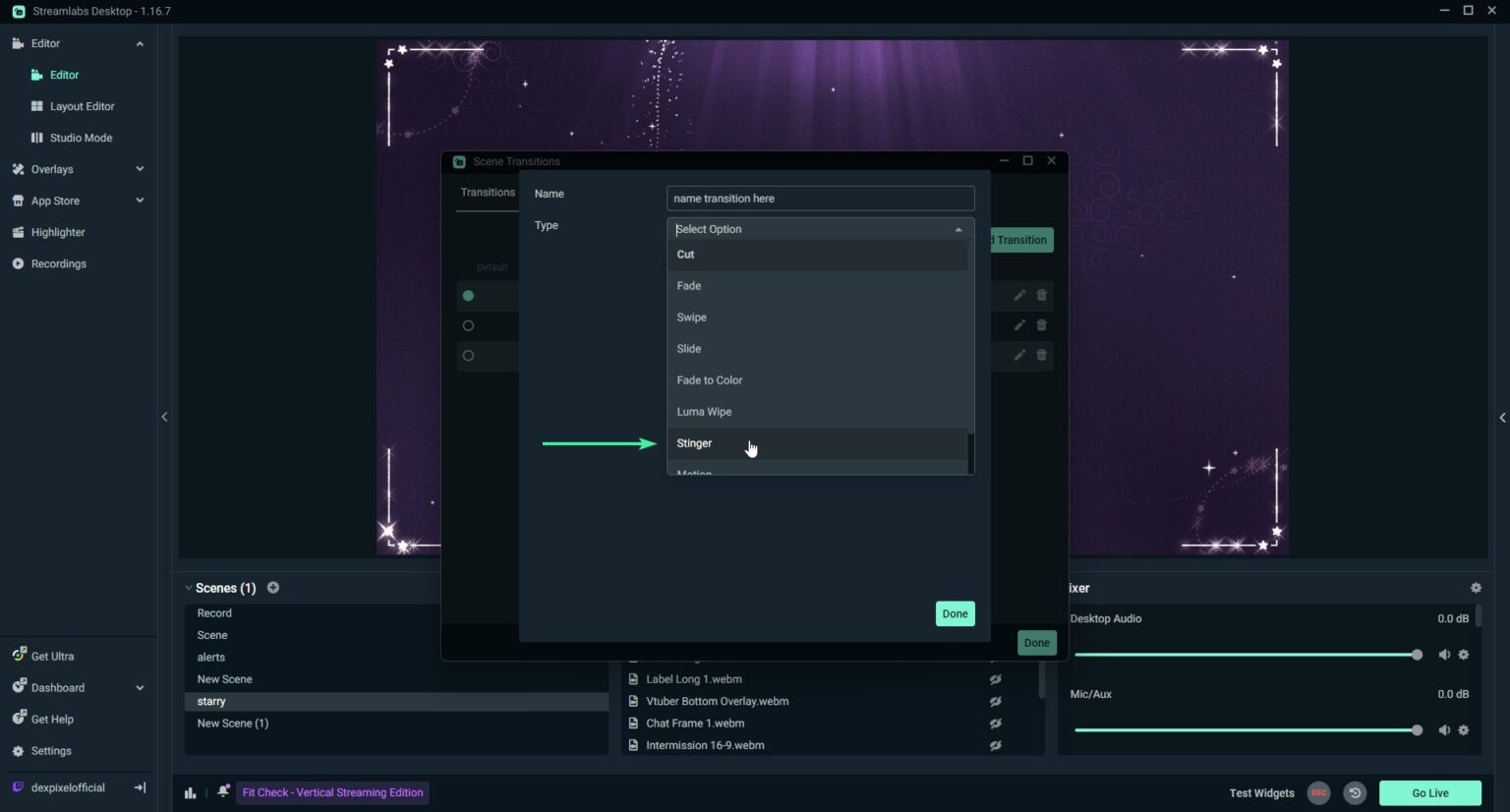Click the Go Live button

1429,792
